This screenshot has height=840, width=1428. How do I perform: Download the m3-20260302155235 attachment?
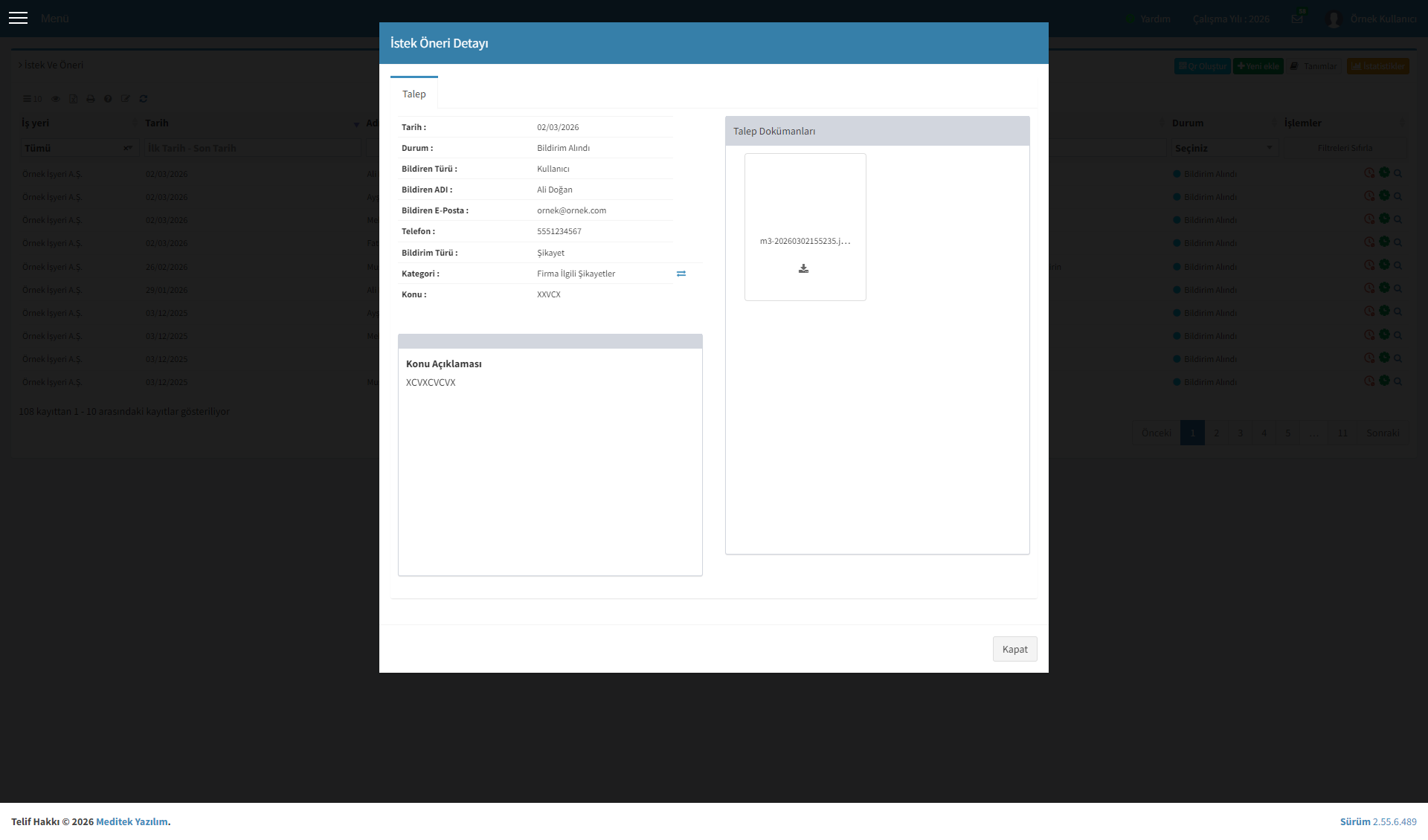pos(803,268)
